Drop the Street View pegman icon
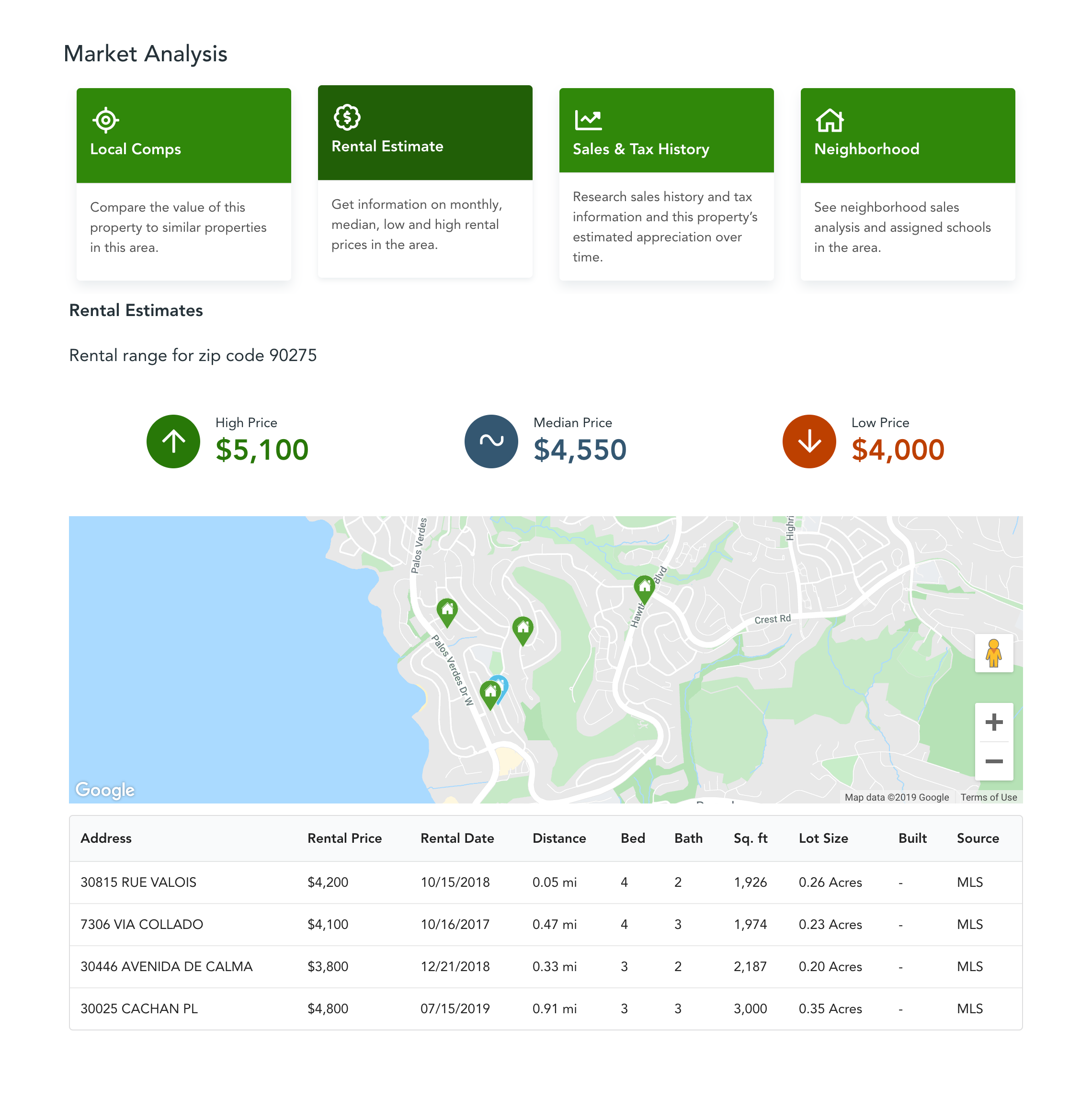Screen dimensions: 1092x1109 click(x=993, y=653)
